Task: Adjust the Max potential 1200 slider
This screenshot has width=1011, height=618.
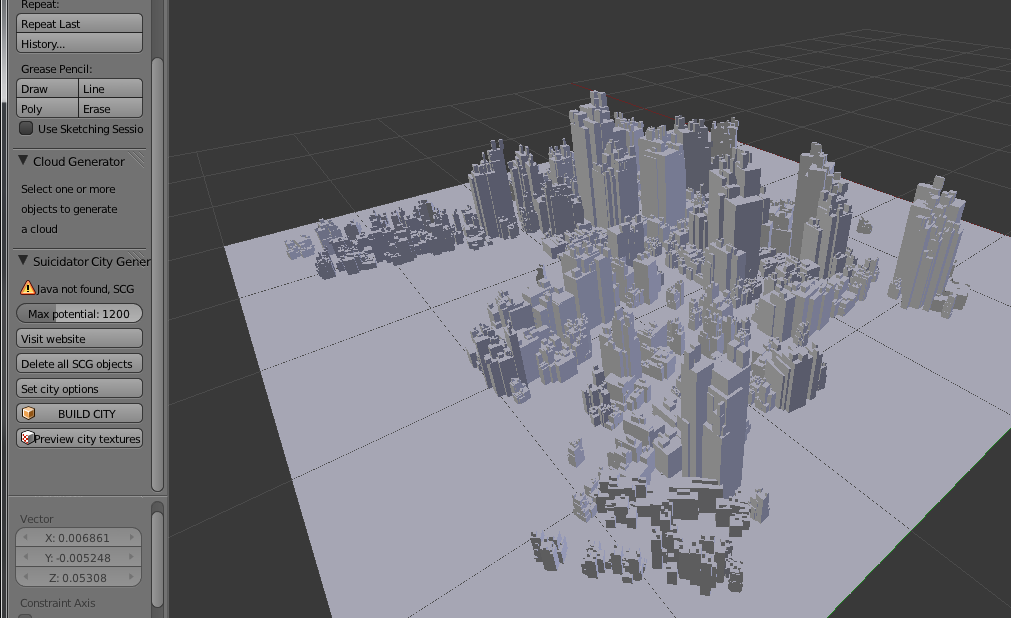Action: click(x=79, y=314)
